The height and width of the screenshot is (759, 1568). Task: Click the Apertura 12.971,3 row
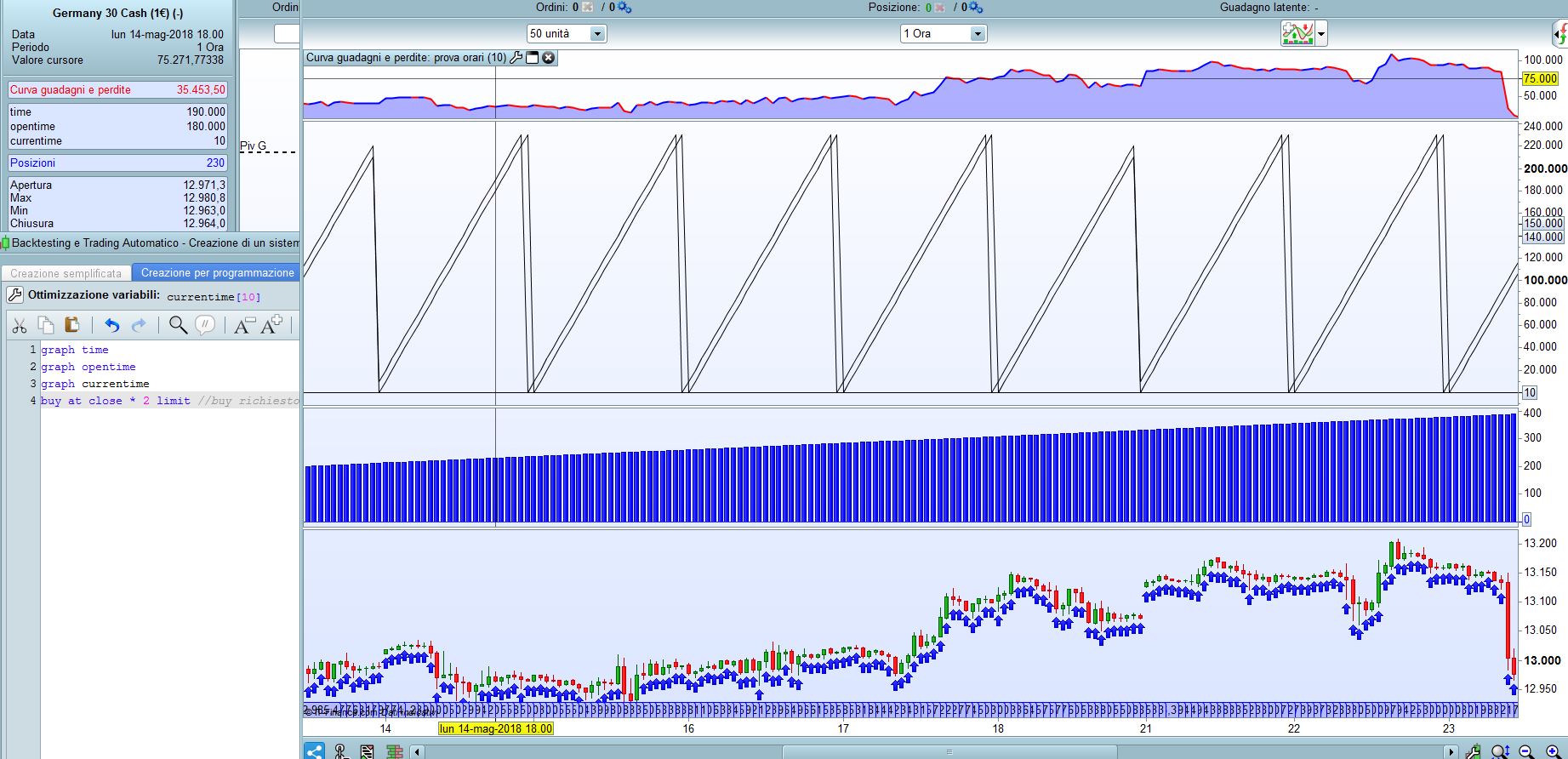[x=117, y=185]
